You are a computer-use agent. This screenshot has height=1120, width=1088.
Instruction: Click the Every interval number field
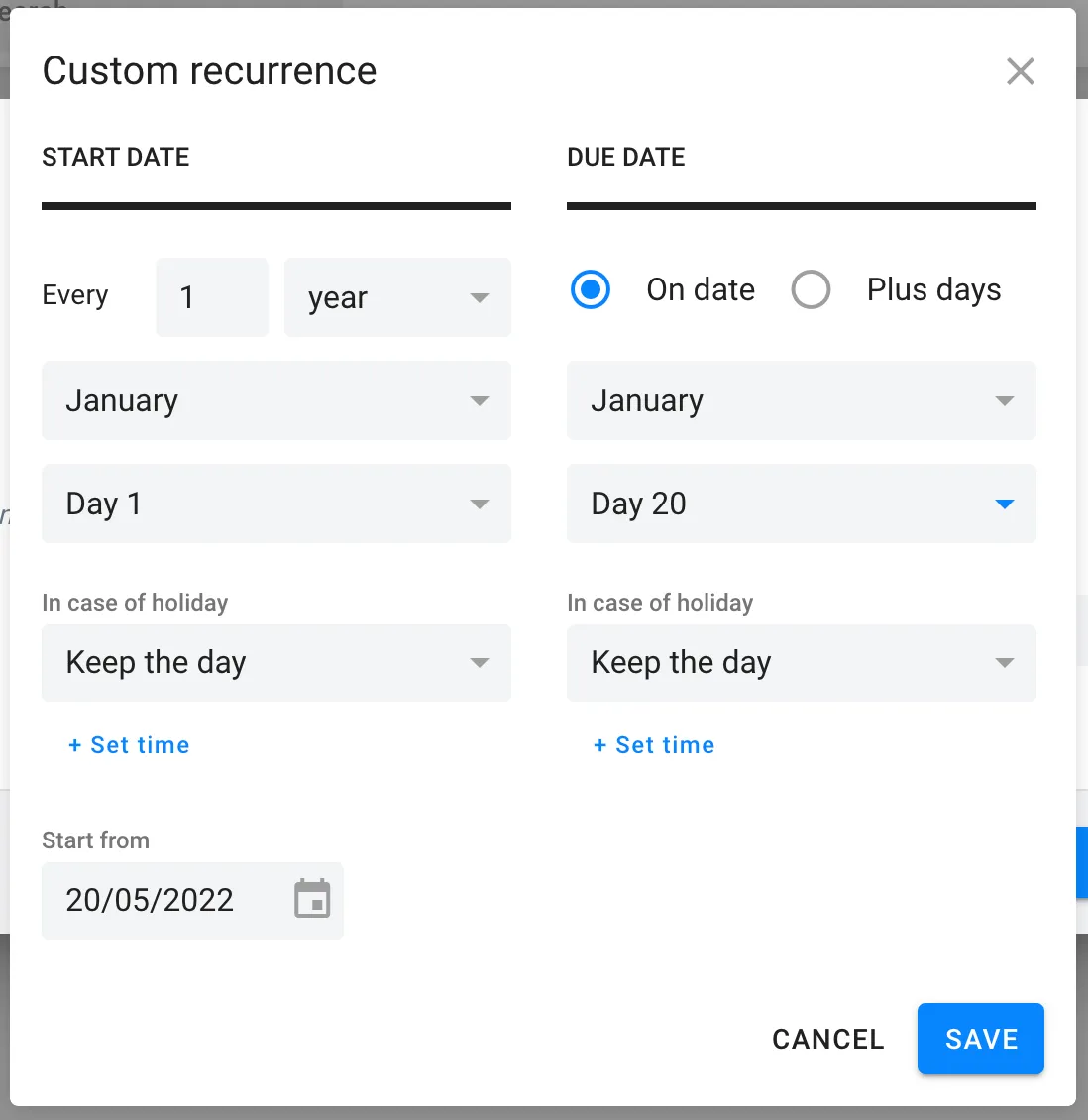tap(212, 297)
